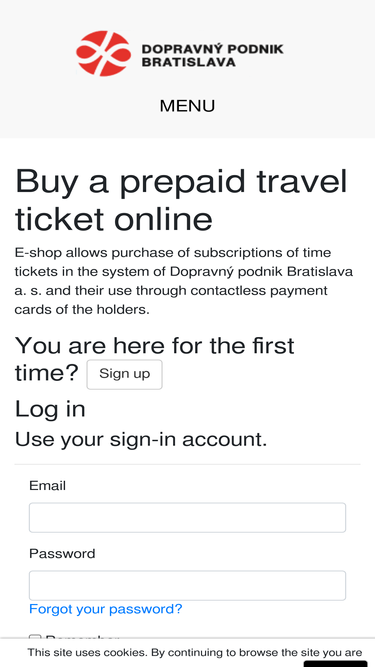Click the DOPRAVNÝ PODNIK BRATISLAVA logo text
The image size is (375, 667).
212,55
